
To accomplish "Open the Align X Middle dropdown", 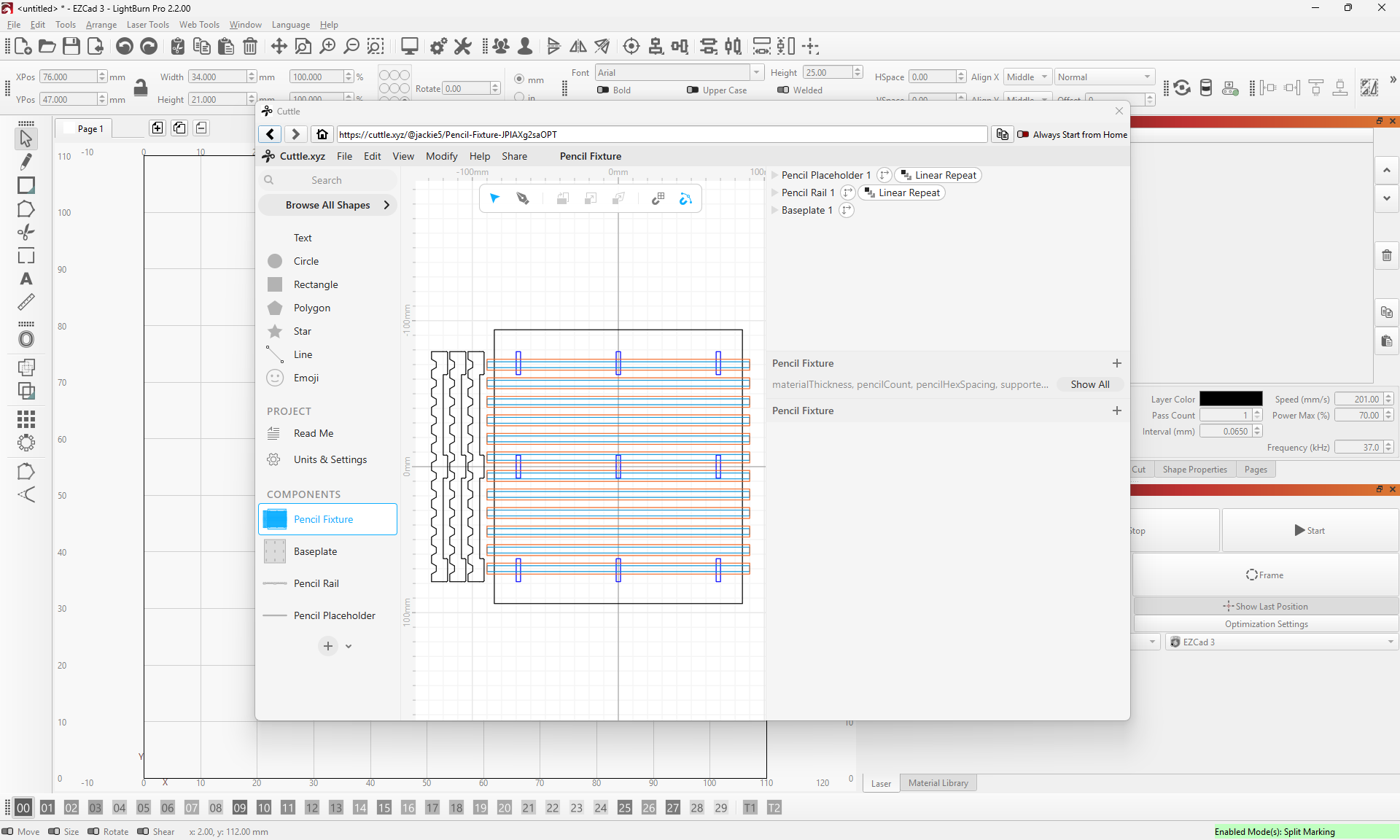I will point(1028,77).
